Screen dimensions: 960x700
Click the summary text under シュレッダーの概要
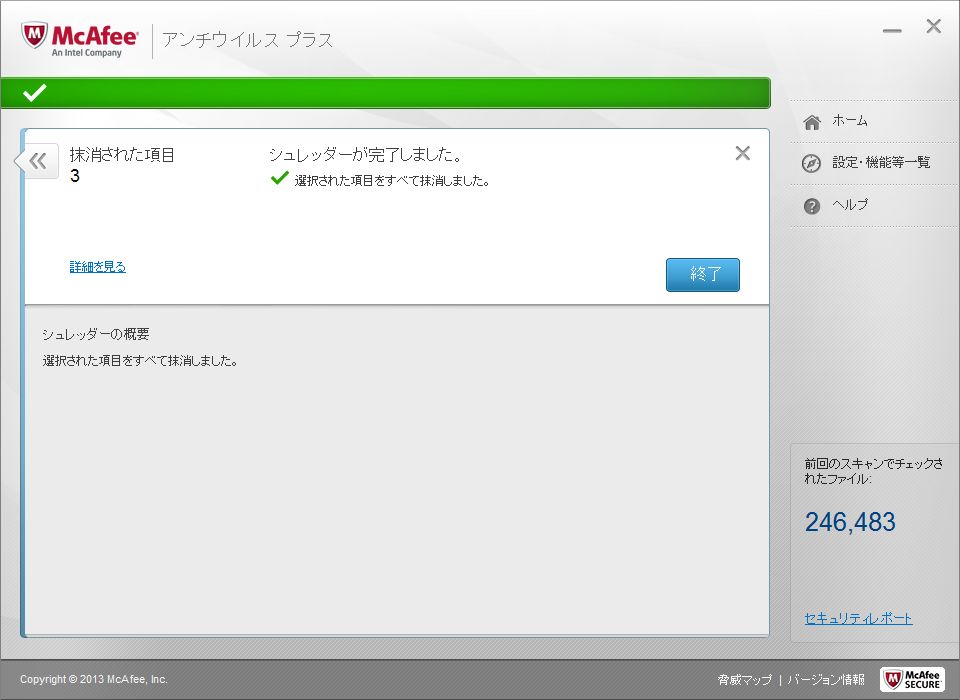point(140,361)
